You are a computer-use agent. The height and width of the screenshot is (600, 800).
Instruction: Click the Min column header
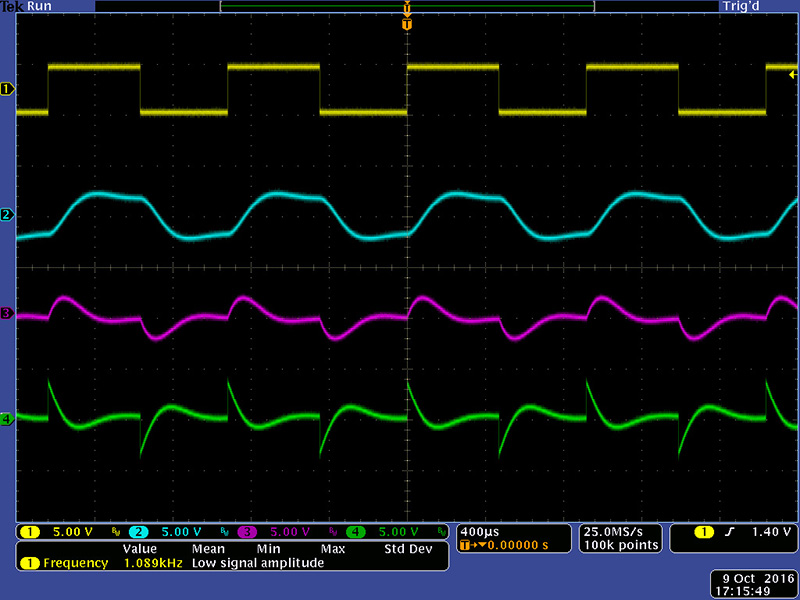(x=268, y=549)
